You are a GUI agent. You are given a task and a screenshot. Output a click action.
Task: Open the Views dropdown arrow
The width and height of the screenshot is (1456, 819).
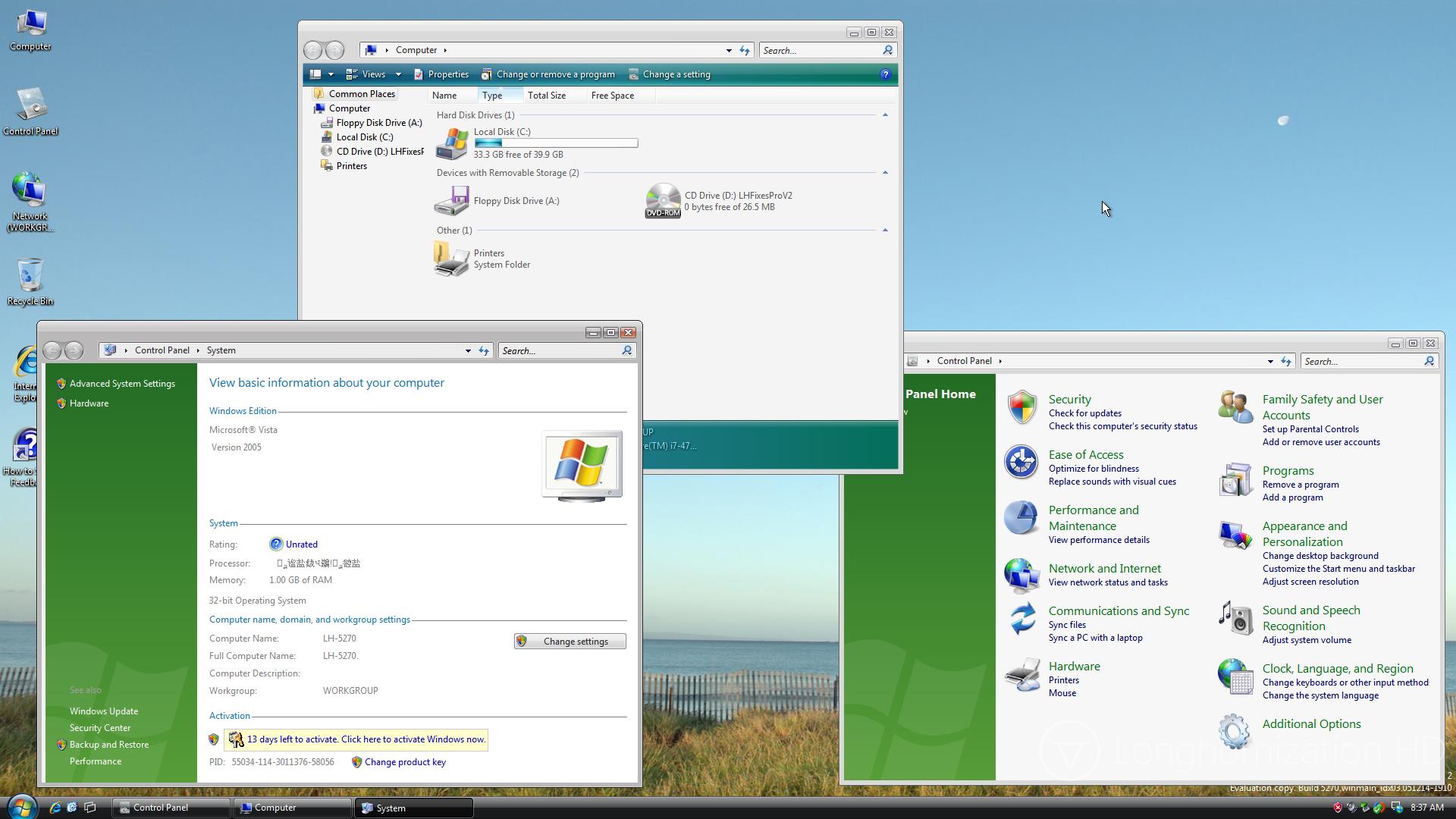[398, 74]
